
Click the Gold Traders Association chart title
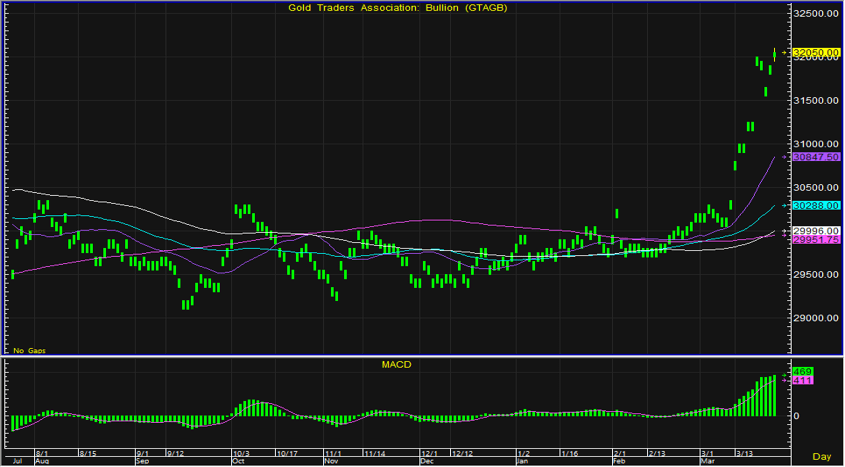[x=397, y=9]
